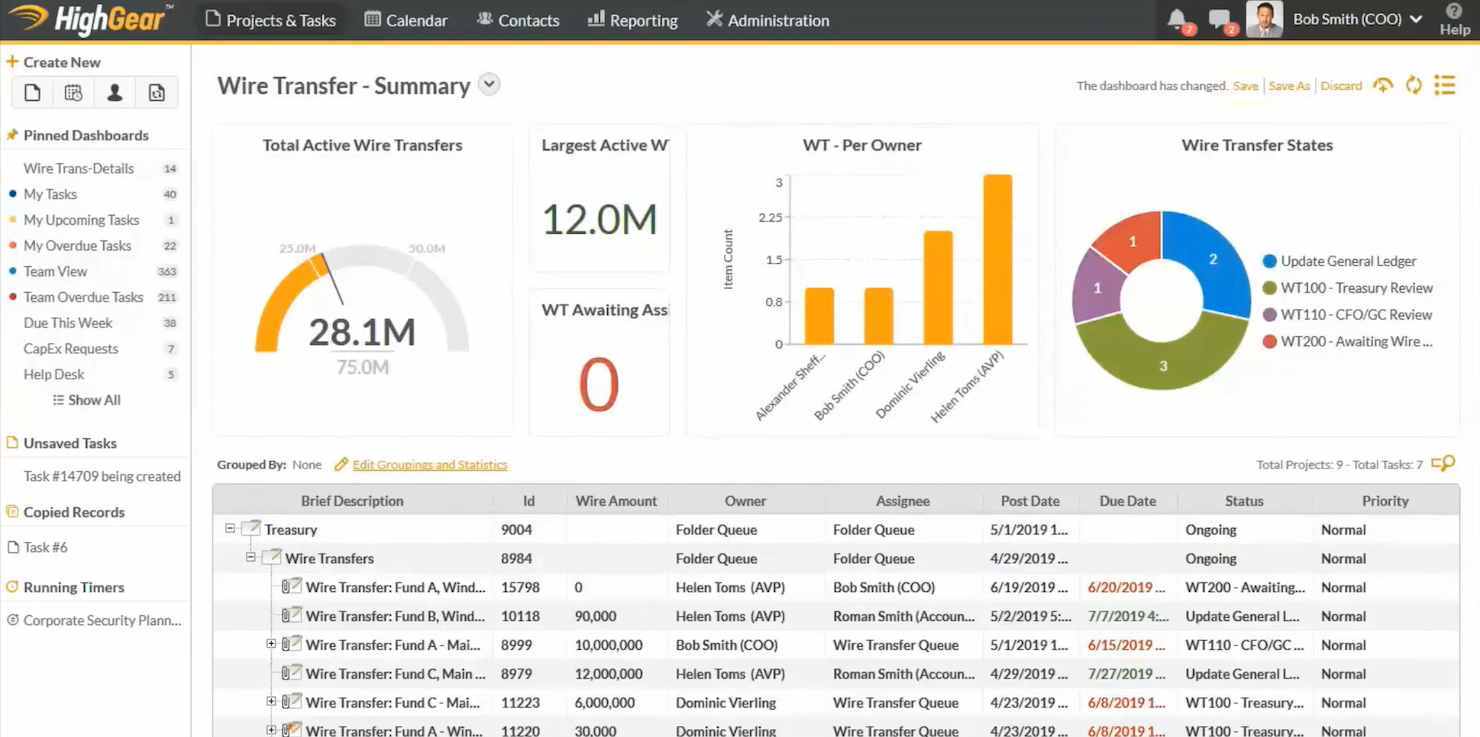Viewport: 1480px width, 737px height.
Task: Open the chat messages icon with 2 alerts
Action: click(x=1221, y=20)
